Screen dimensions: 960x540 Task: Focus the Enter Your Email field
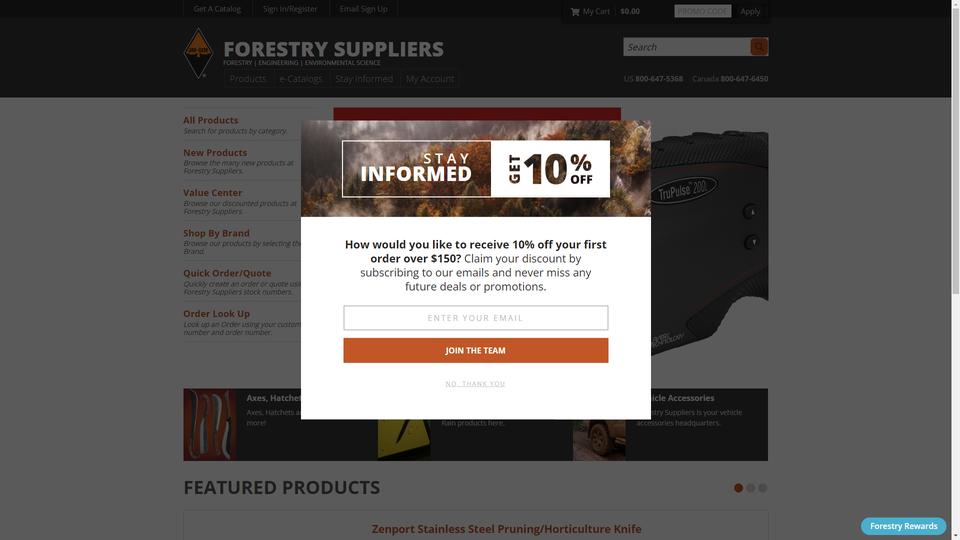click(476, 318)
